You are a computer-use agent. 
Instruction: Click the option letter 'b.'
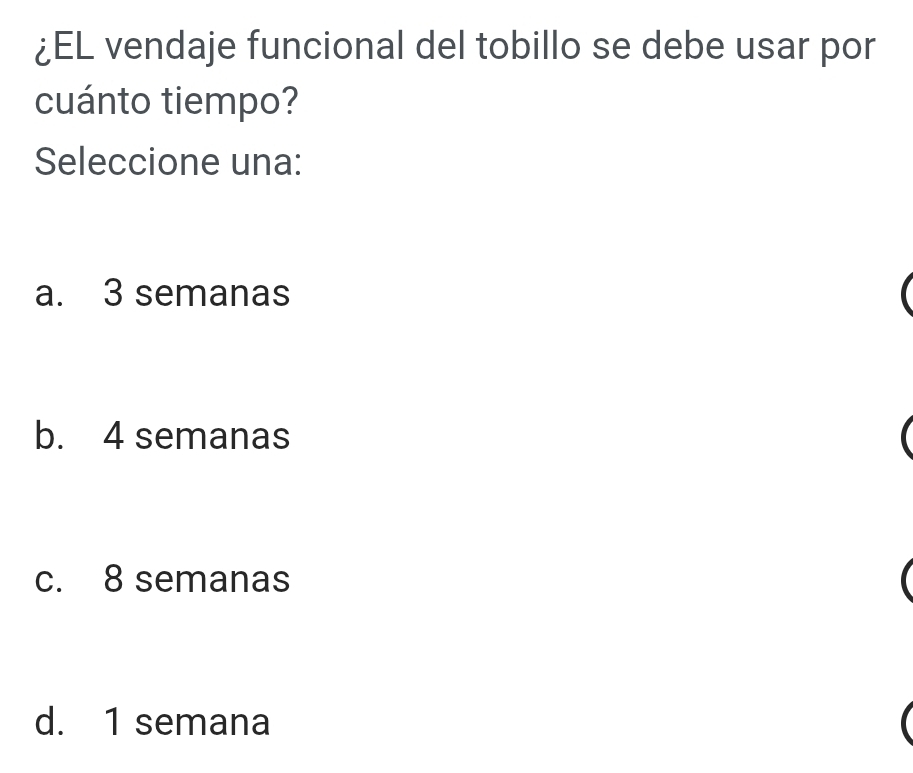[49, 435]
